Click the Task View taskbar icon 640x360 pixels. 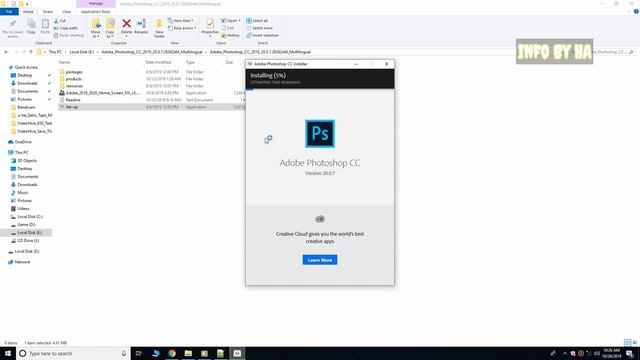tap(139, 353)
